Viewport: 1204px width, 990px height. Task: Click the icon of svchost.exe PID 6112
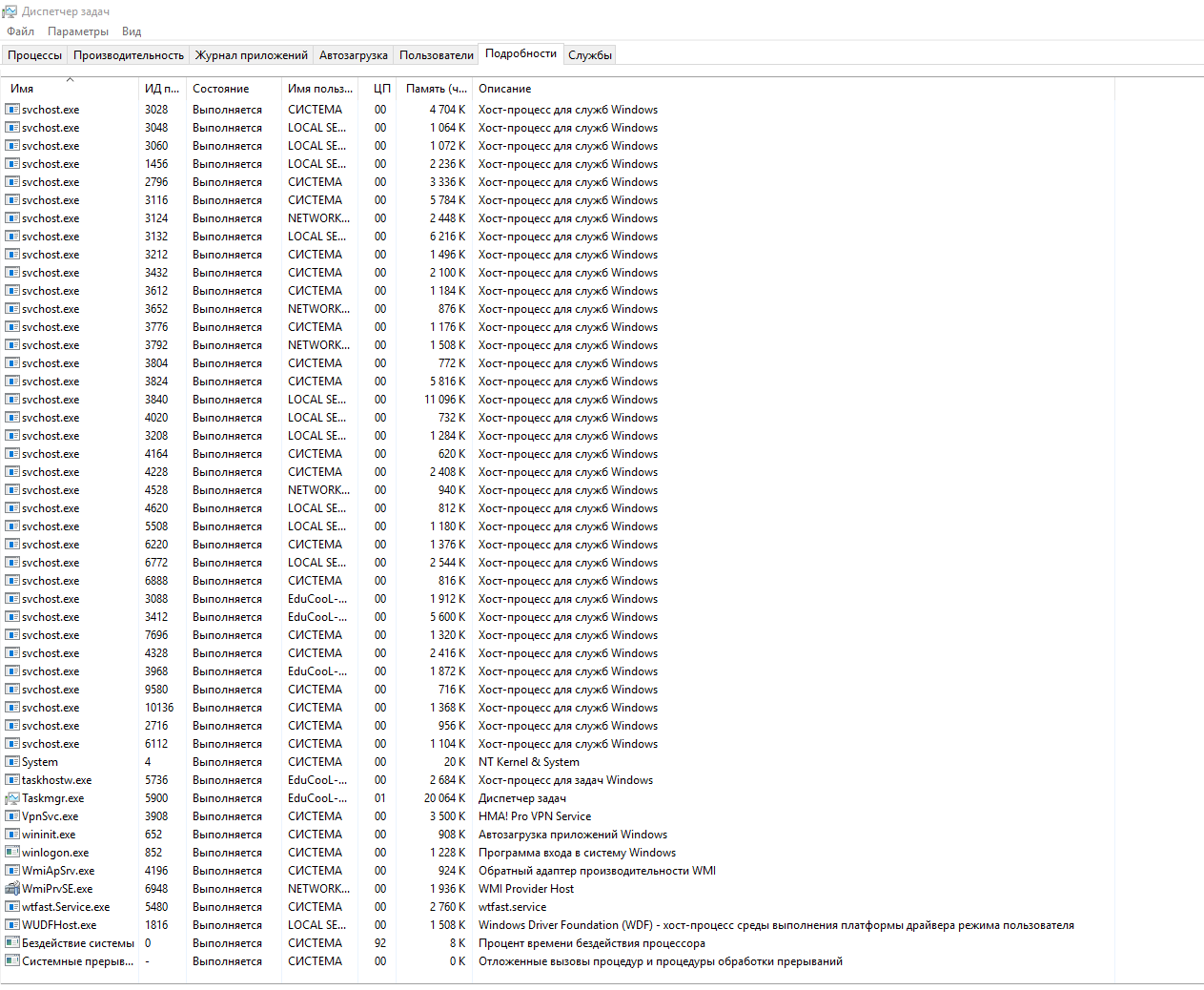(12, 744)
